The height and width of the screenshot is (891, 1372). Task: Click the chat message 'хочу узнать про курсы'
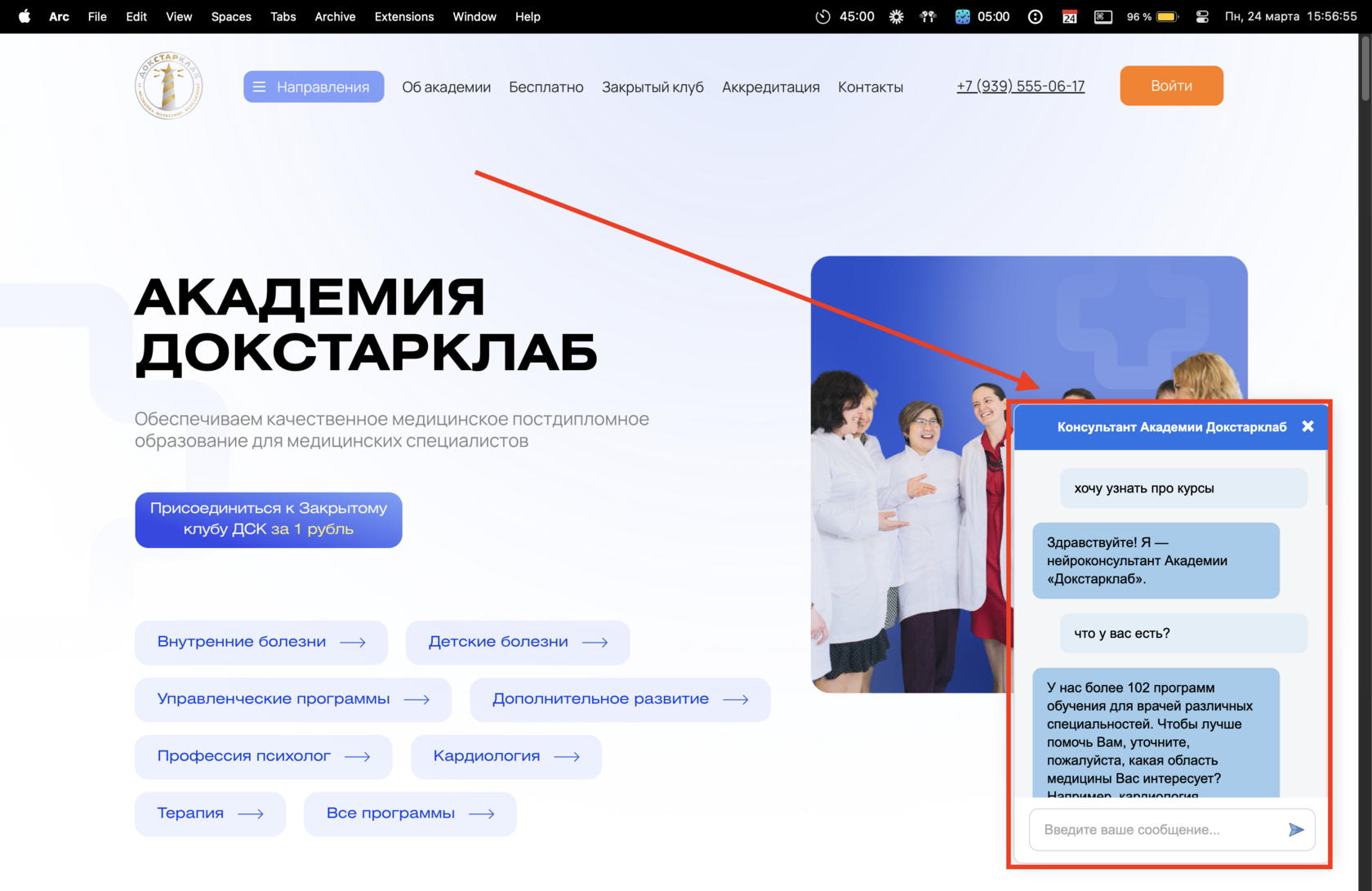click(x=1183, y=488)
